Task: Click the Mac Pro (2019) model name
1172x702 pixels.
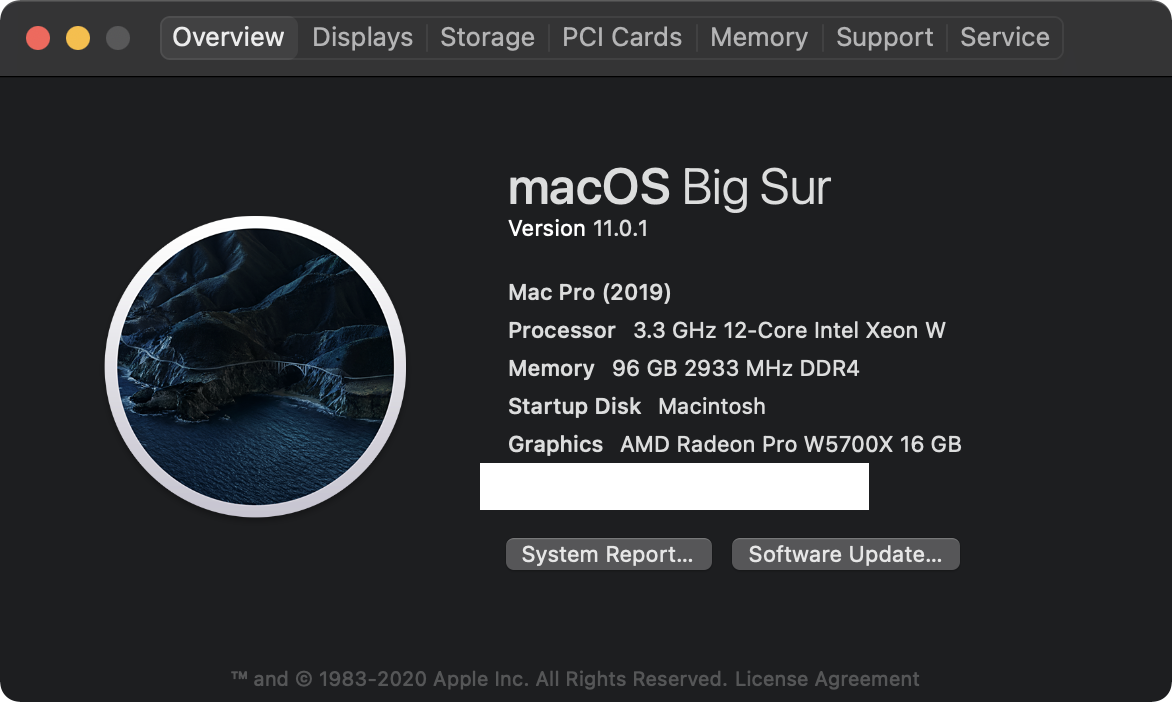Action: pyautogui.click(x=589, y=293)
